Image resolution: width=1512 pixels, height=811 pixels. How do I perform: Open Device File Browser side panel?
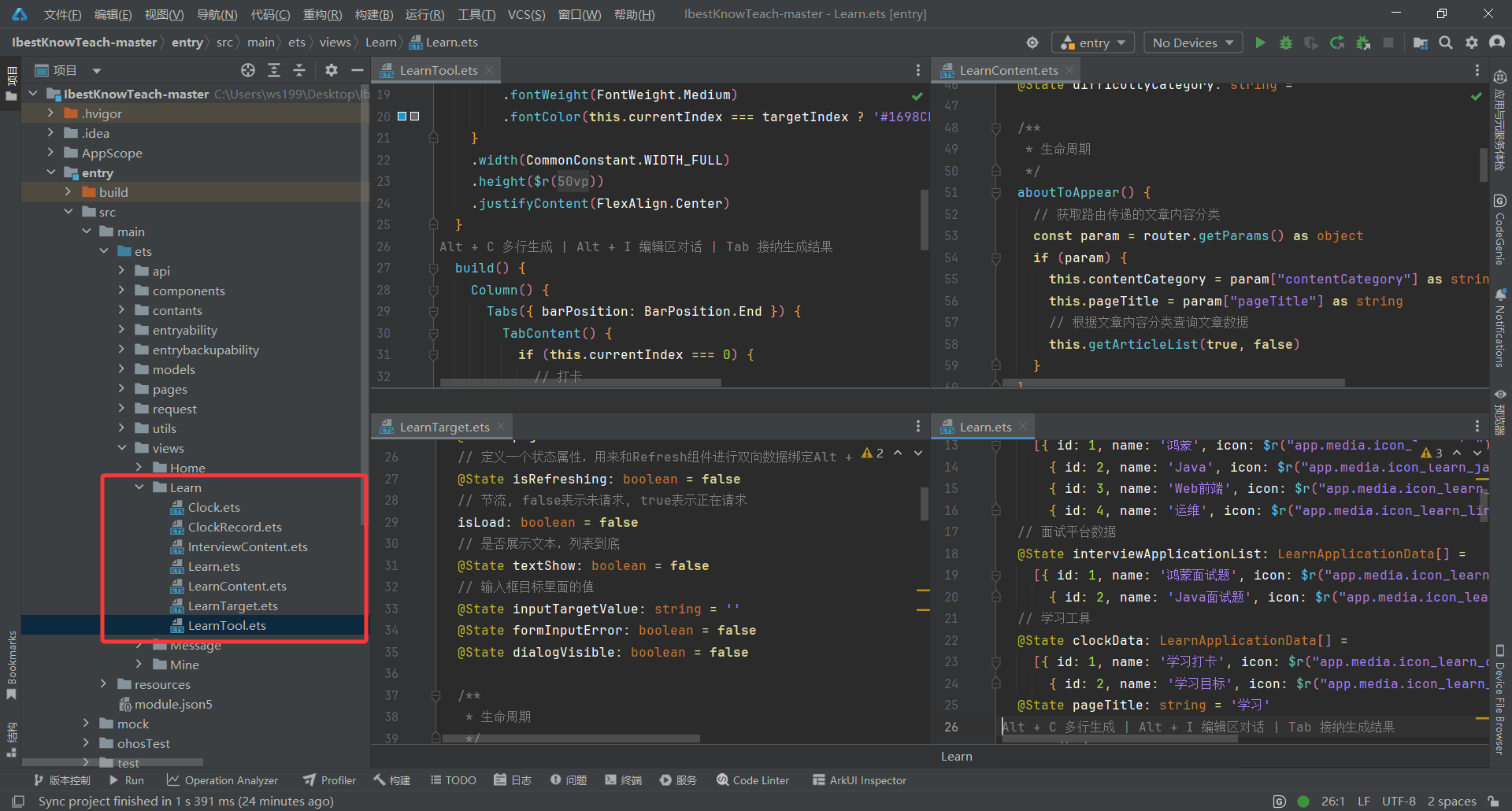[1499, 699]
